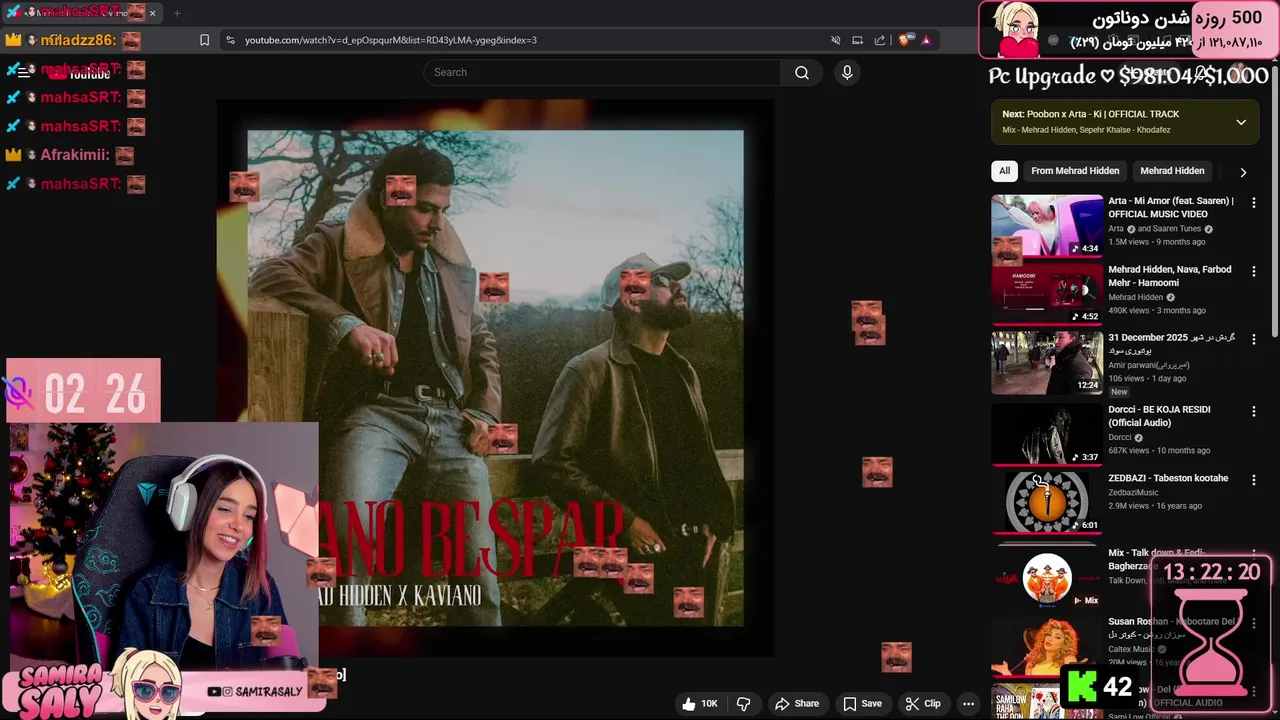The width and height of the screenshot is (1280, 720).
Task: Open options menu for 31 December 2025 video
Action: 1253,340
